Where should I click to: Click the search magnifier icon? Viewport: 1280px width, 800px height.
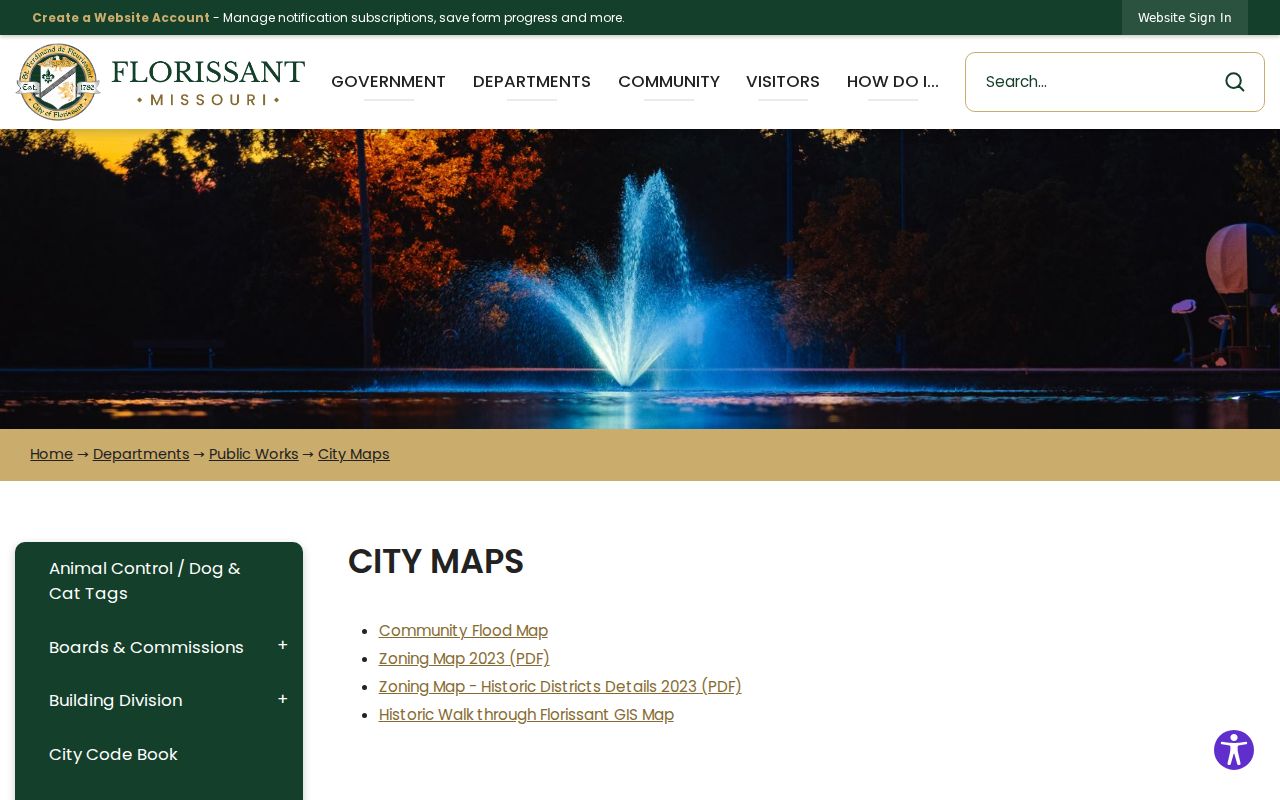(x=1235, y=82)
